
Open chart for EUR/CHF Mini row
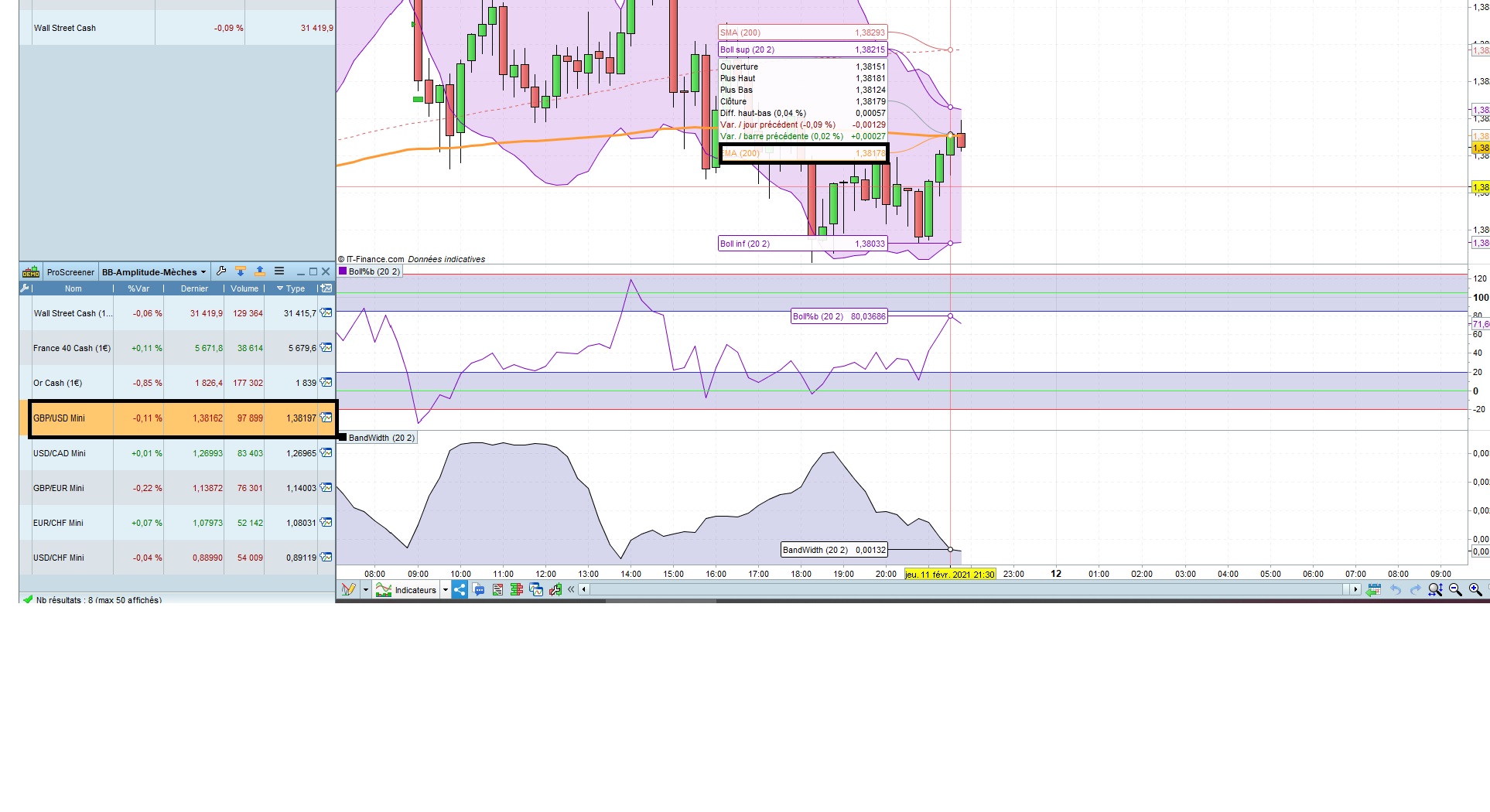[x=326, y=523]
